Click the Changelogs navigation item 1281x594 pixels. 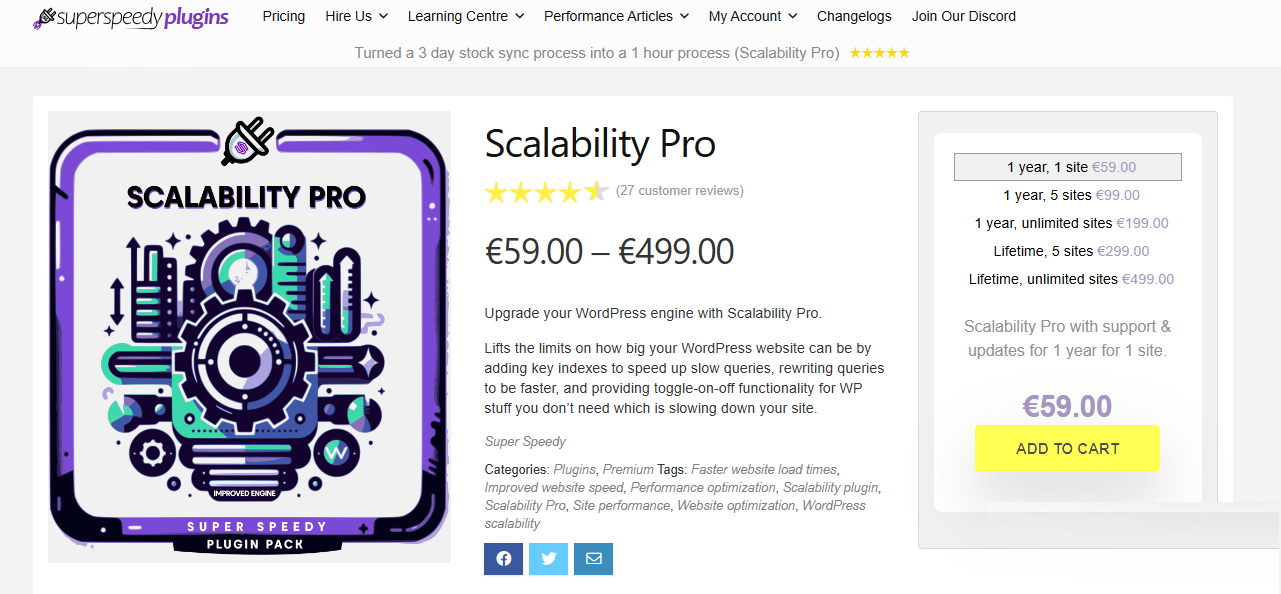pos(854,16)
